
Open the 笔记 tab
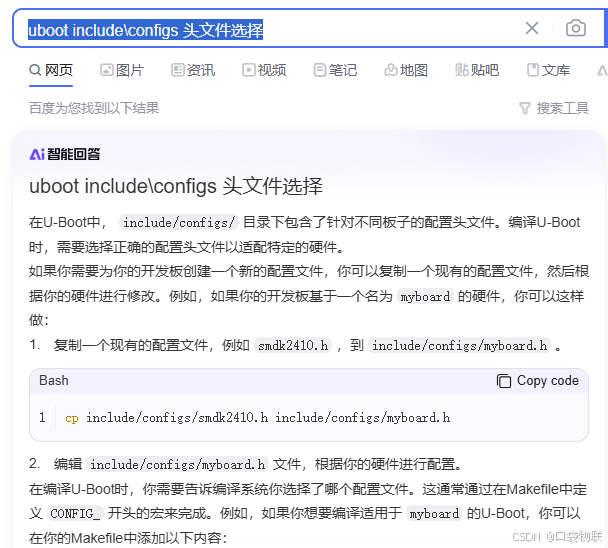(x=335, y=70)
